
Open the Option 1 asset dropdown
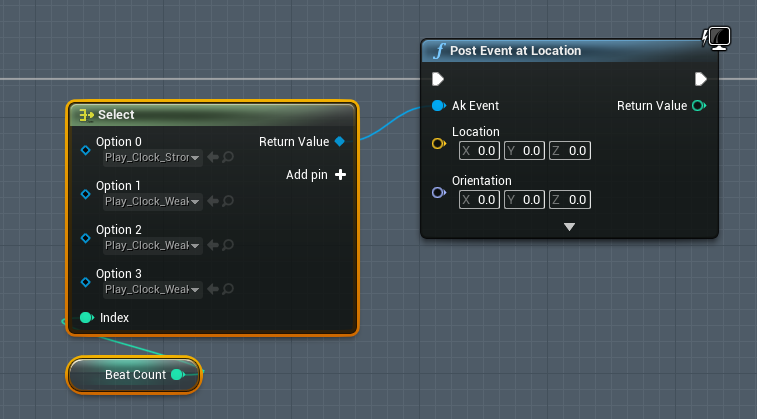(x=152, y=201)
